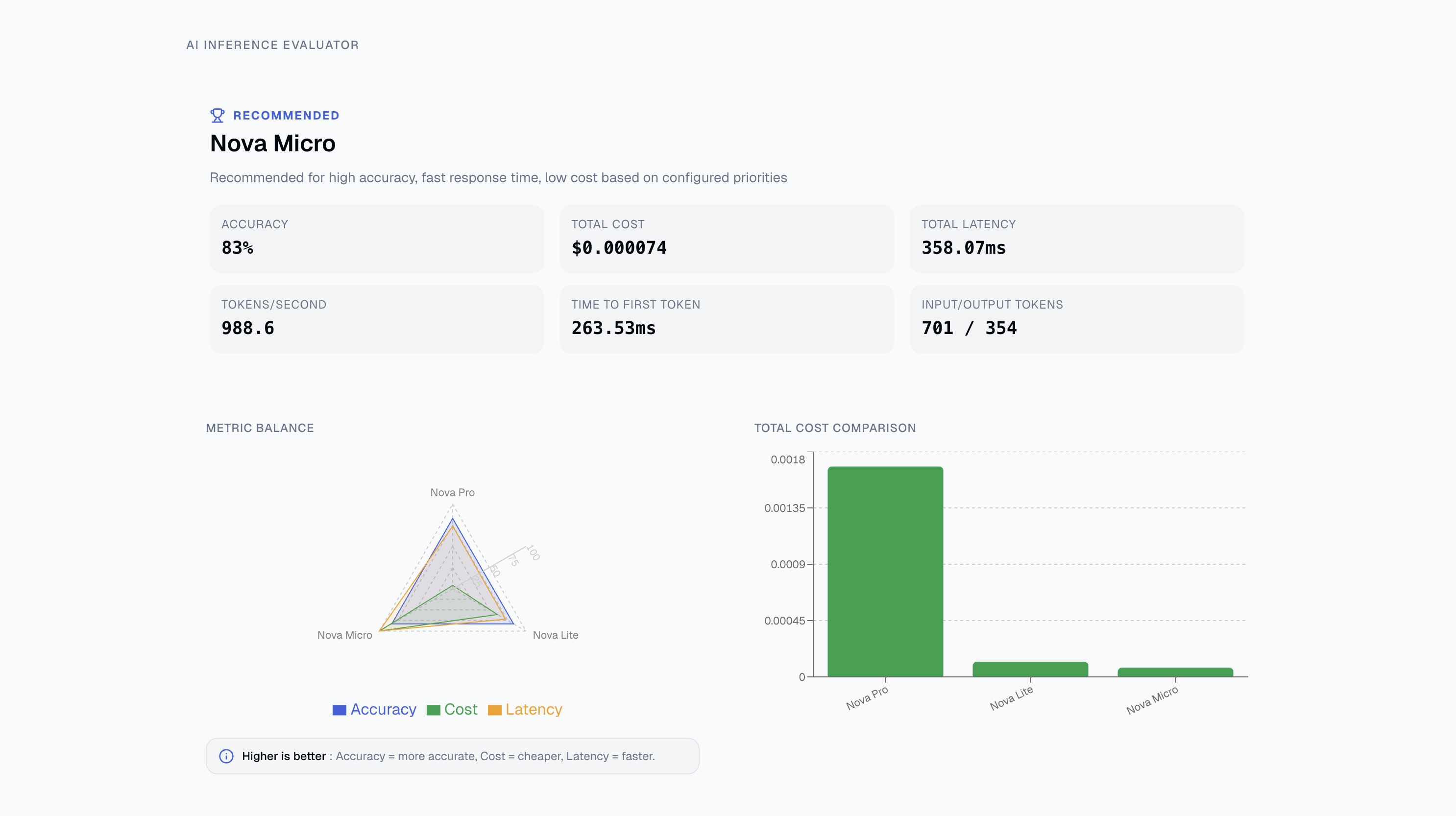
Task: Click the Nova Pro x-axis label
Action: (x=867, y=698)
